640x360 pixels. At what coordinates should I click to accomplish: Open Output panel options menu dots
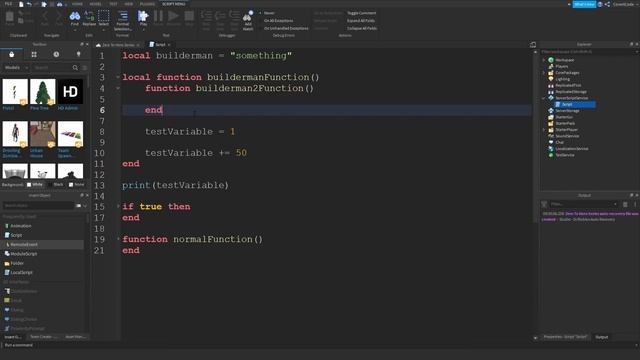[x=635, y=204]
